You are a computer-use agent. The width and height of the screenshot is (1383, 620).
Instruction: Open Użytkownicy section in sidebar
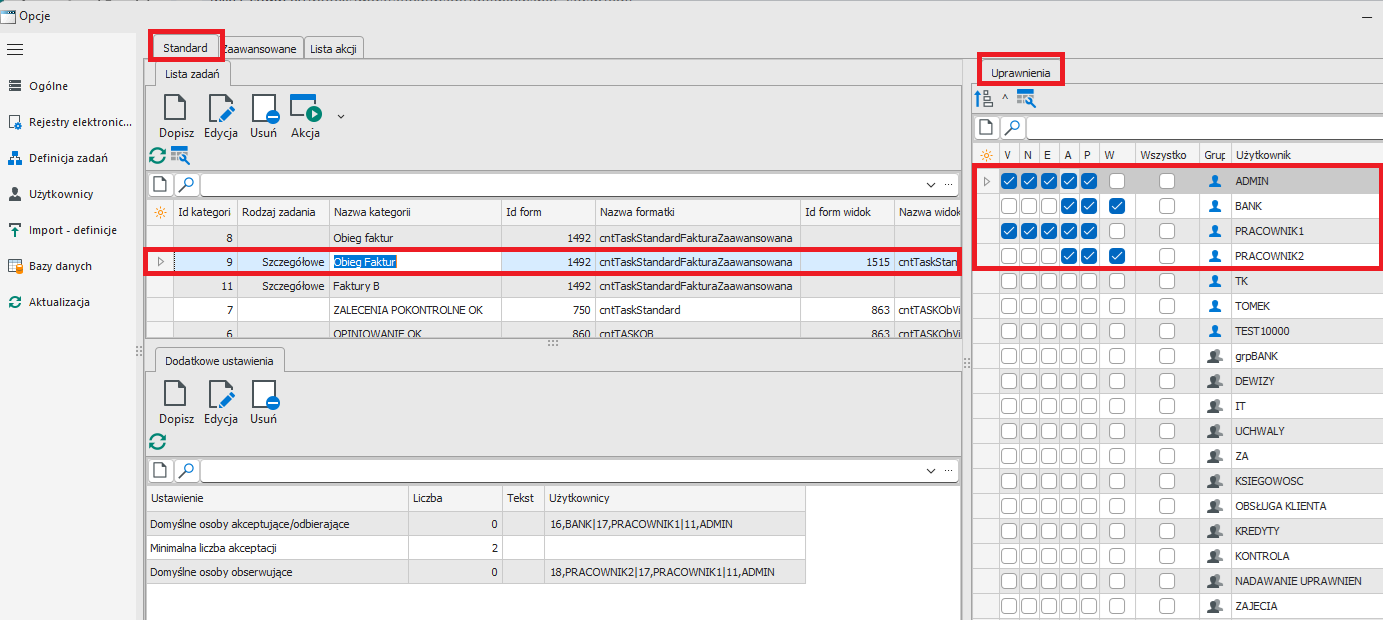point(61,194)
